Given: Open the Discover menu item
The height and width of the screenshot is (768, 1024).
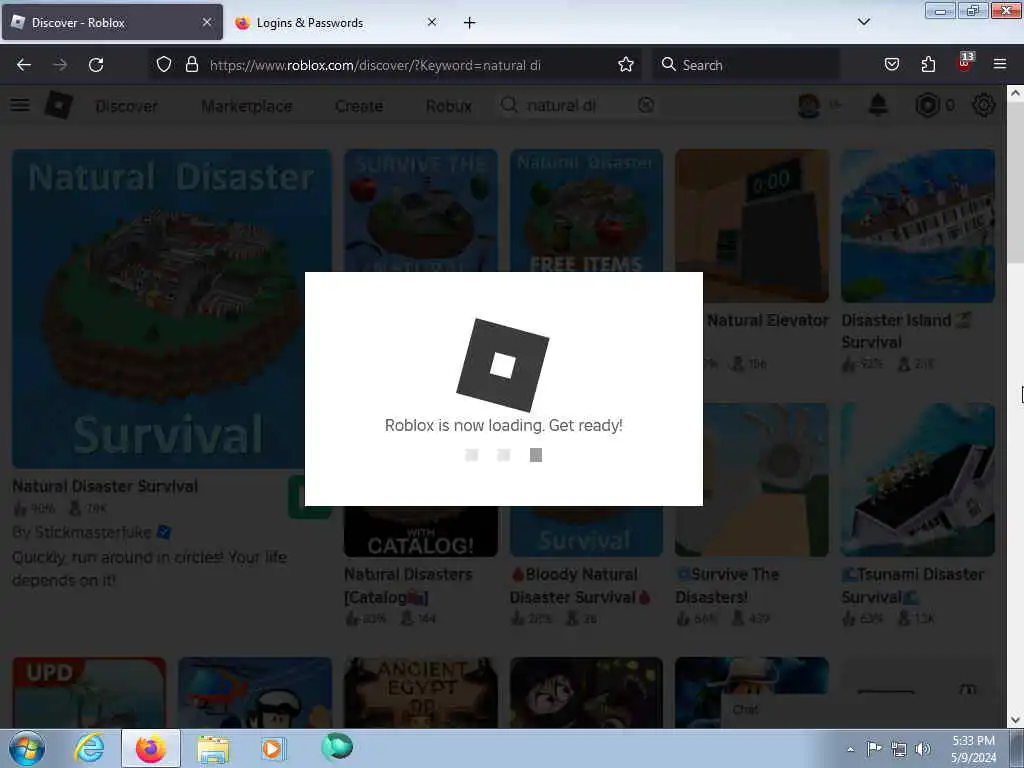Looking at the screenshot, I should point(127,106).
